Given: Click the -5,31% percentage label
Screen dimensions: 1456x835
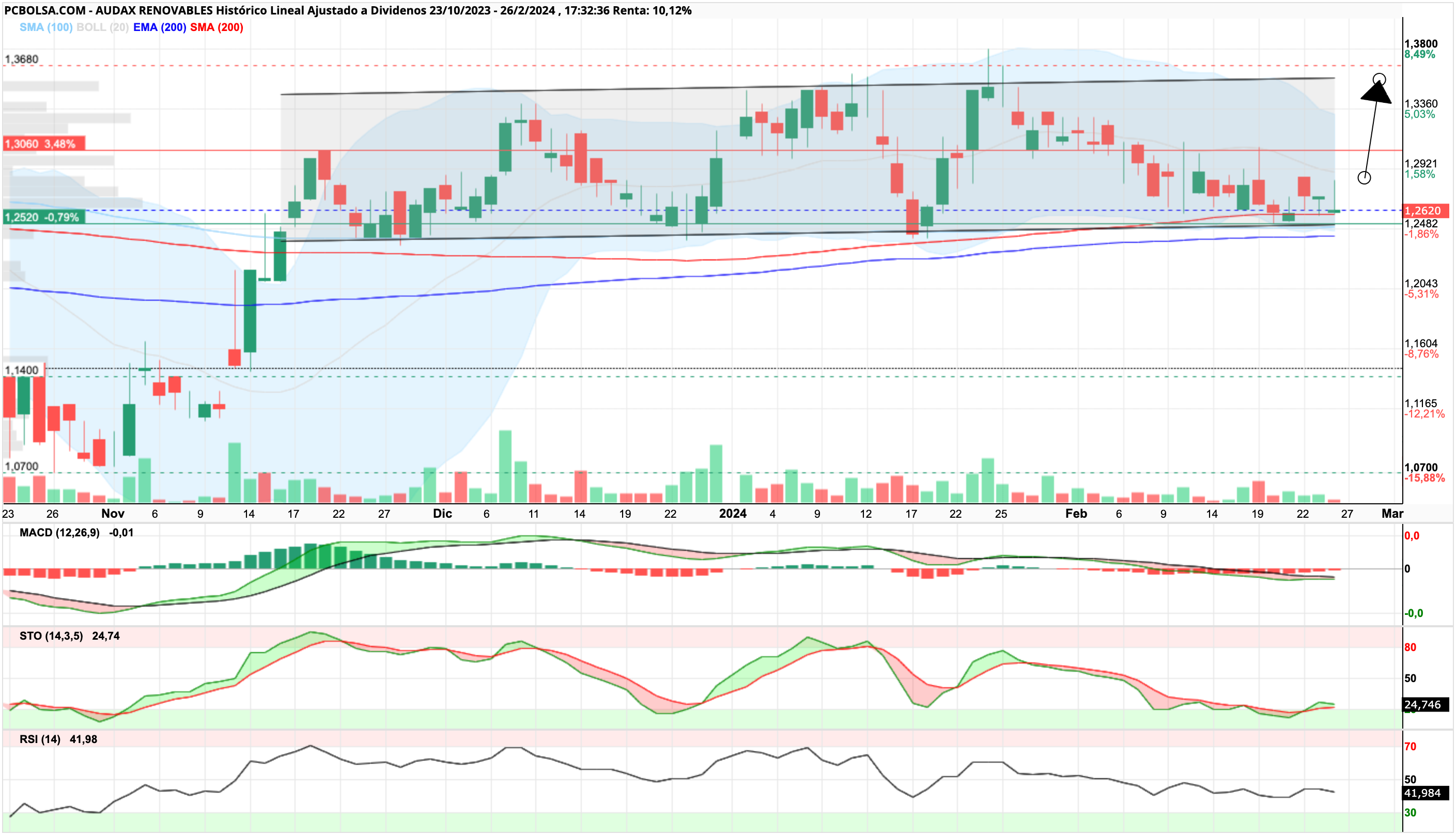Looking at the screenshot, I should pos(1421,294).
